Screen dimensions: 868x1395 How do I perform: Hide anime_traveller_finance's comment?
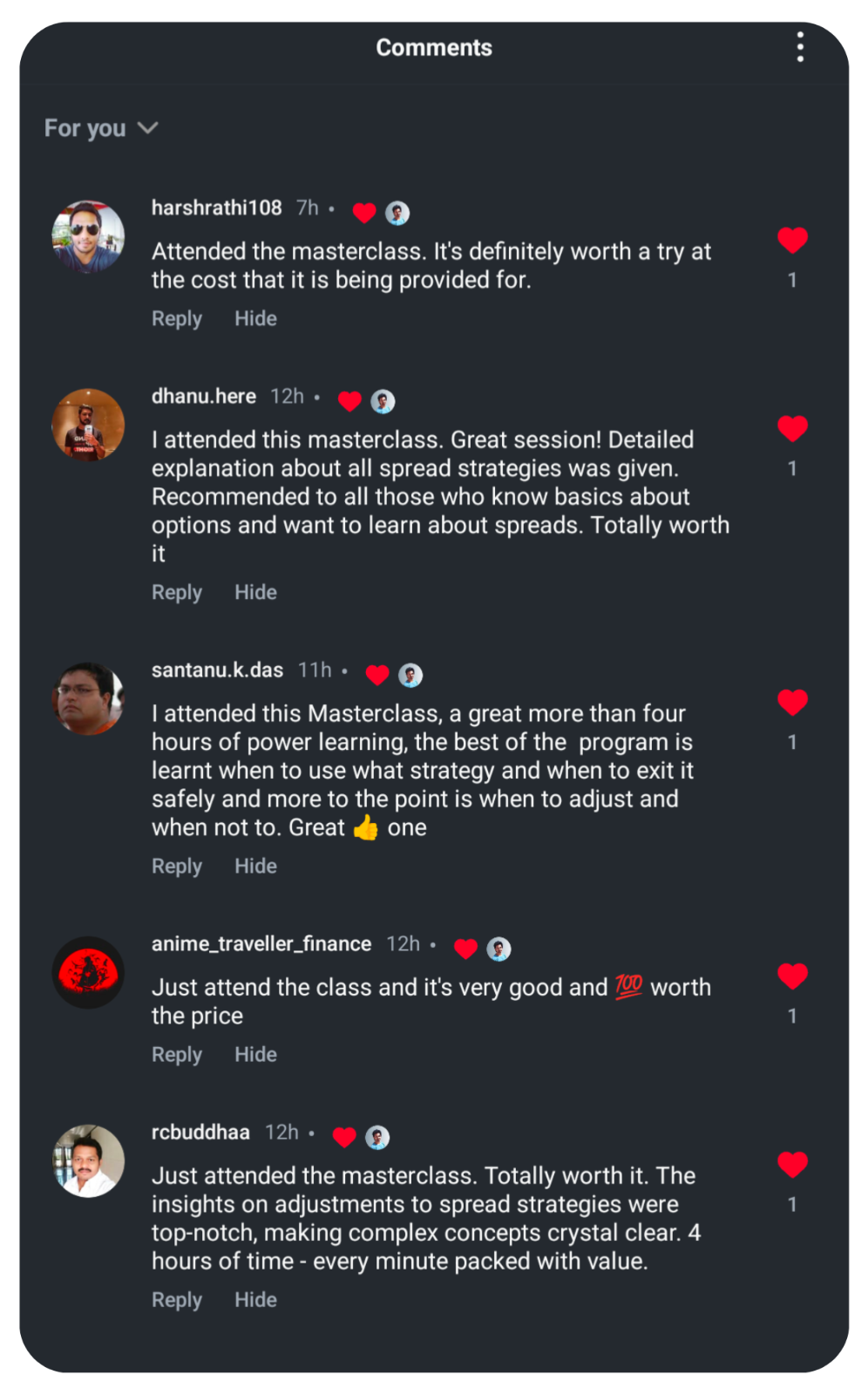255,1055
